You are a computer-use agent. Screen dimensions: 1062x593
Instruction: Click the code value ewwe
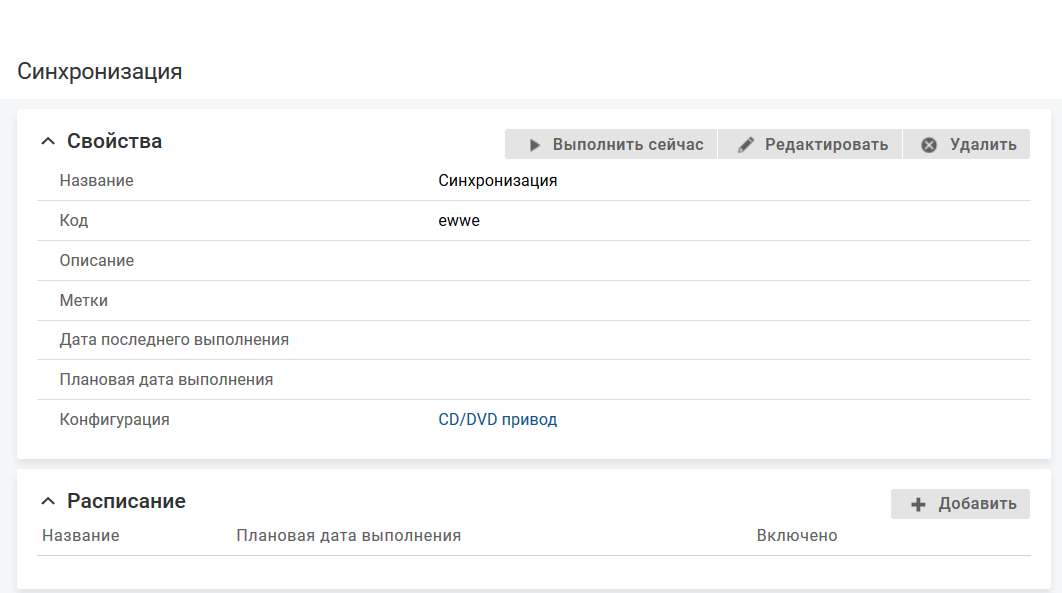tap(459, 221)
